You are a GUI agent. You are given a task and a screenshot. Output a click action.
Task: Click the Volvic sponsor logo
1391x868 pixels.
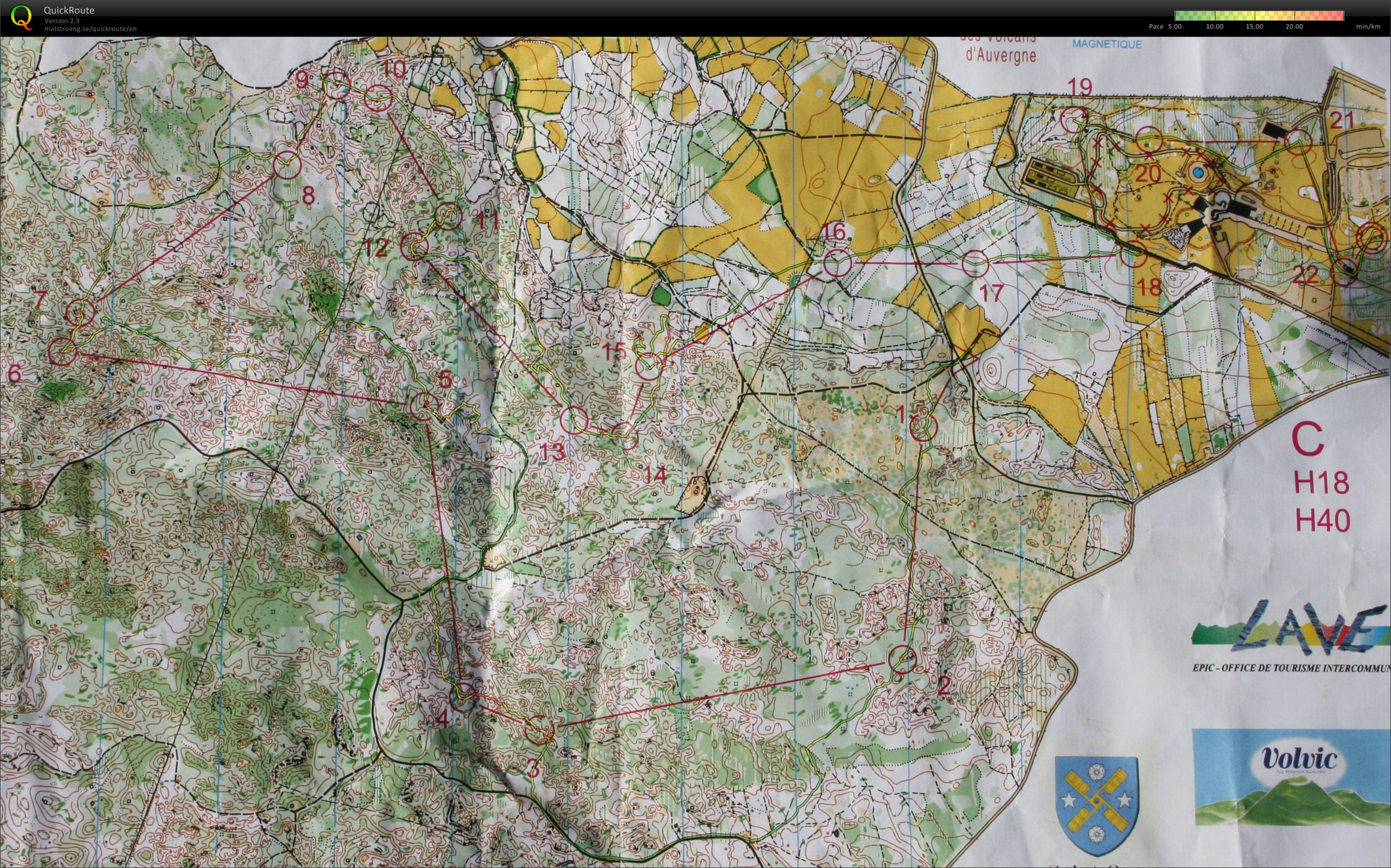click(x=1292, y=777)
